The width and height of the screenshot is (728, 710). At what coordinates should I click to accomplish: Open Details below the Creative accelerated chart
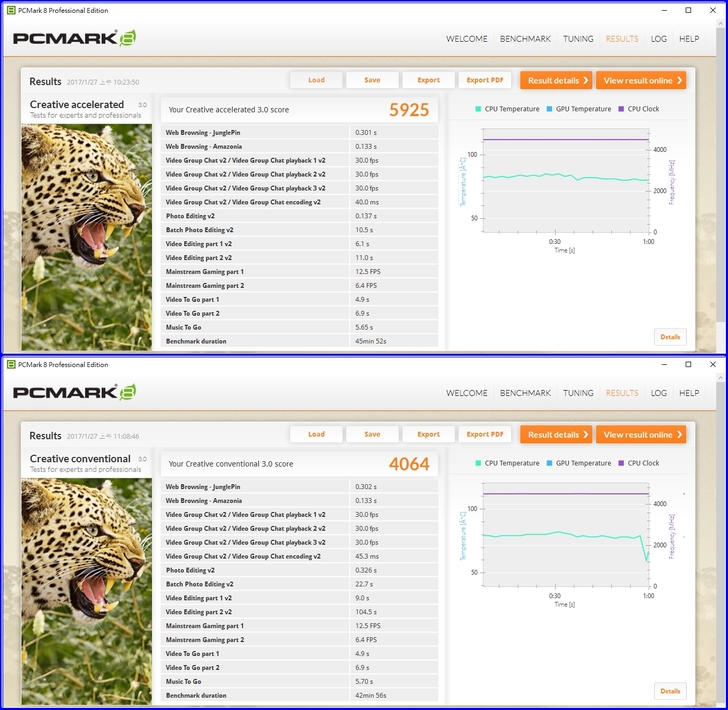pyautogui.click(x=670, y=337)
